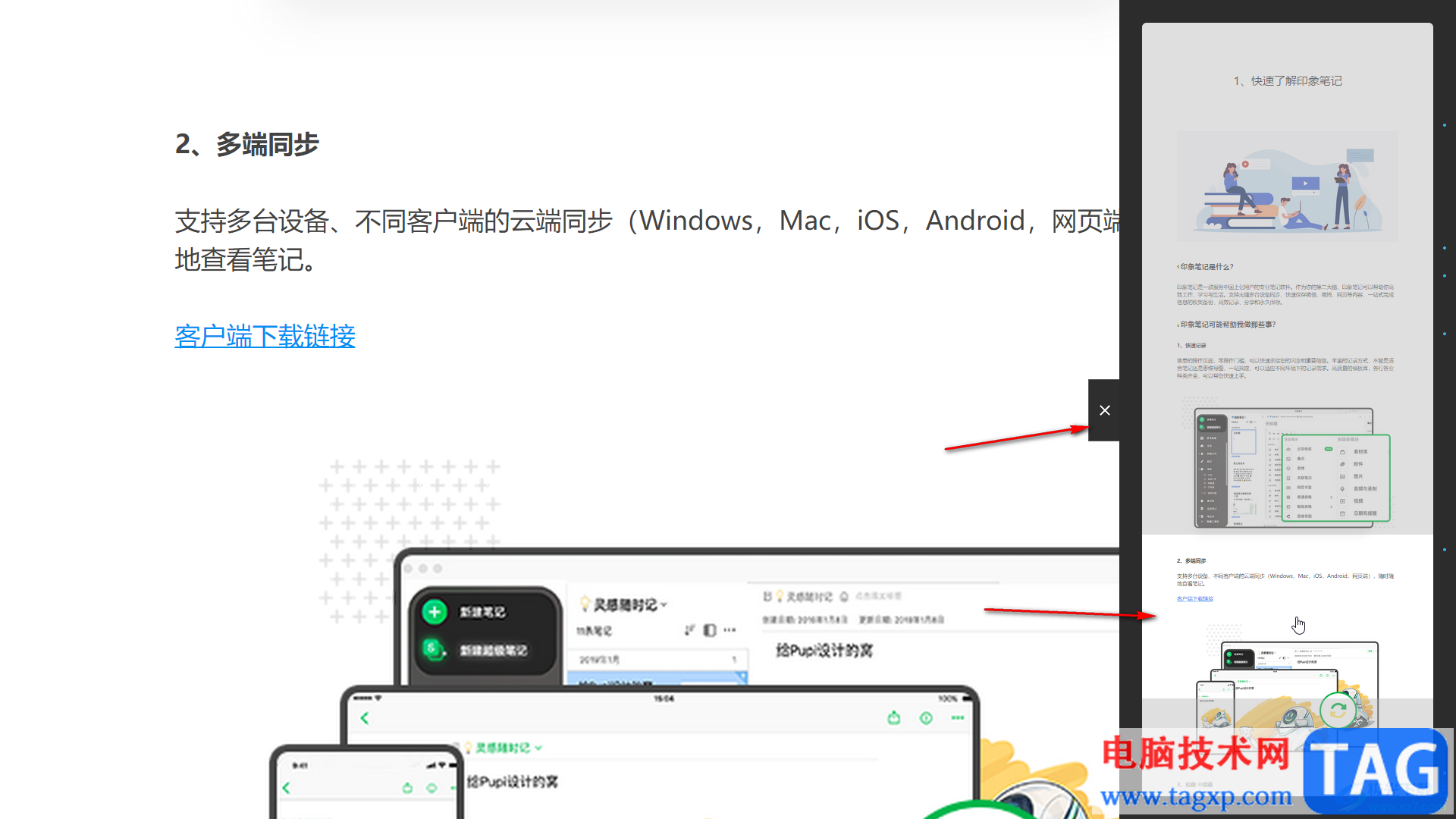
Task: Jump to minimap subheading 1、快速记录
Action: click(x=1191, y=345)
